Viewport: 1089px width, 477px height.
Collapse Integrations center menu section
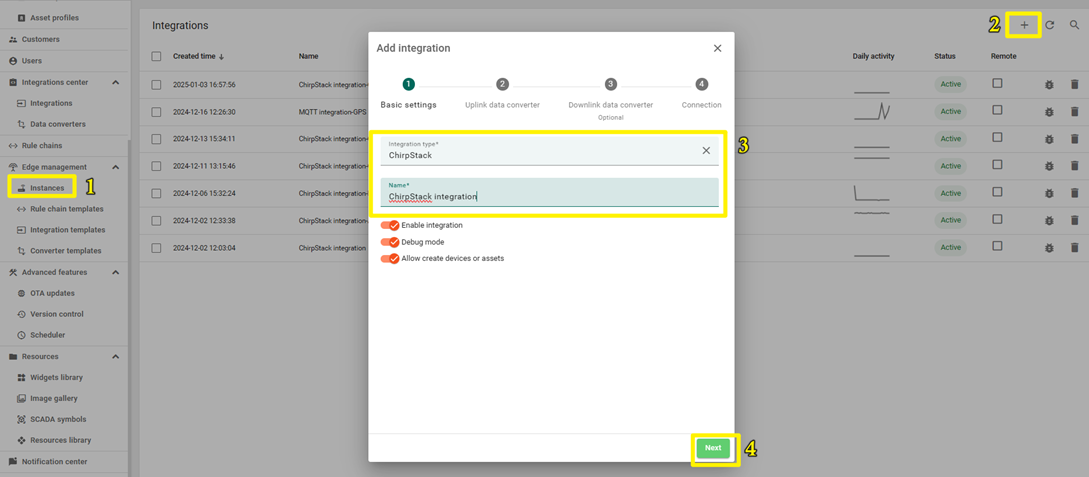(115, 82)
